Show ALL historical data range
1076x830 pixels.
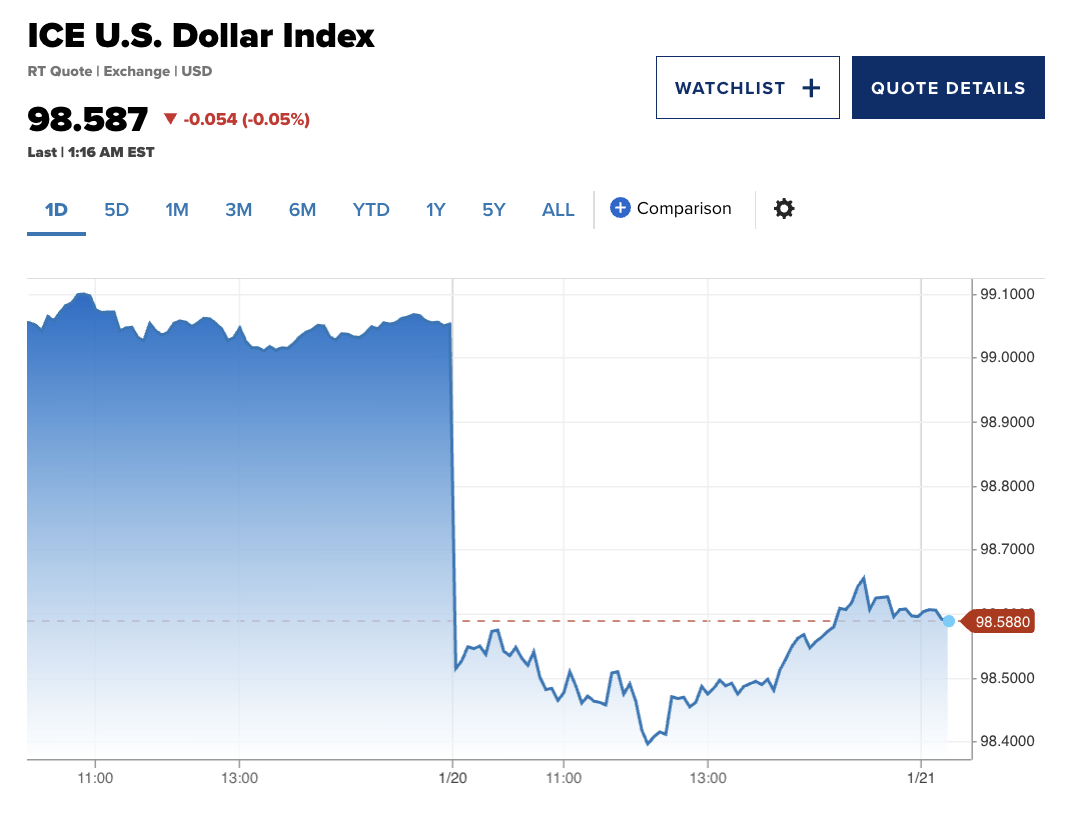pyautogui.click(x=558, y=210)
